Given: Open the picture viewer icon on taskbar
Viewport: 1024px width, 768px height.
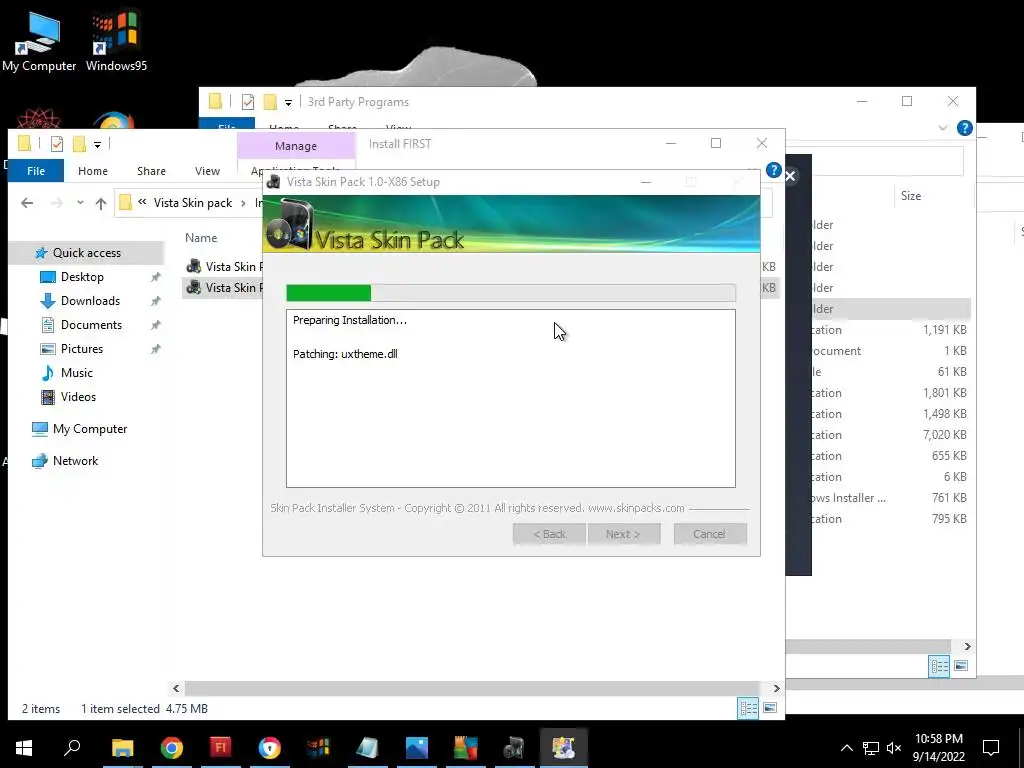Looking at the screenshot, I should pyautogui.click(x=417, y=747).
